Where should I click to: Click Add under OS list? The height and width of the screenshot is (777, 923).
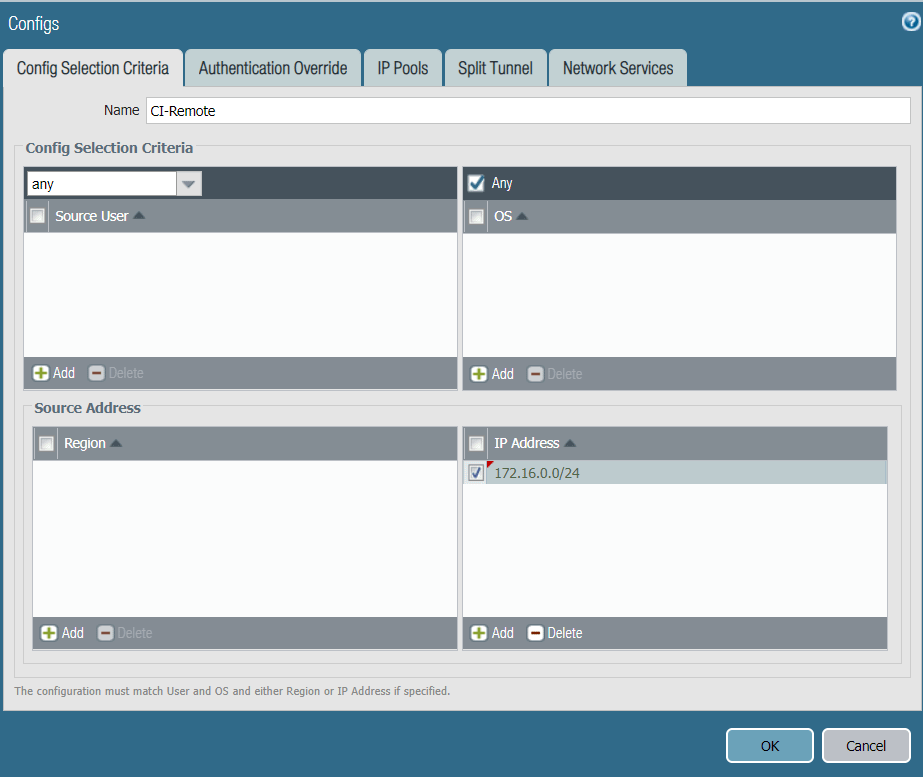coord(492,373)
